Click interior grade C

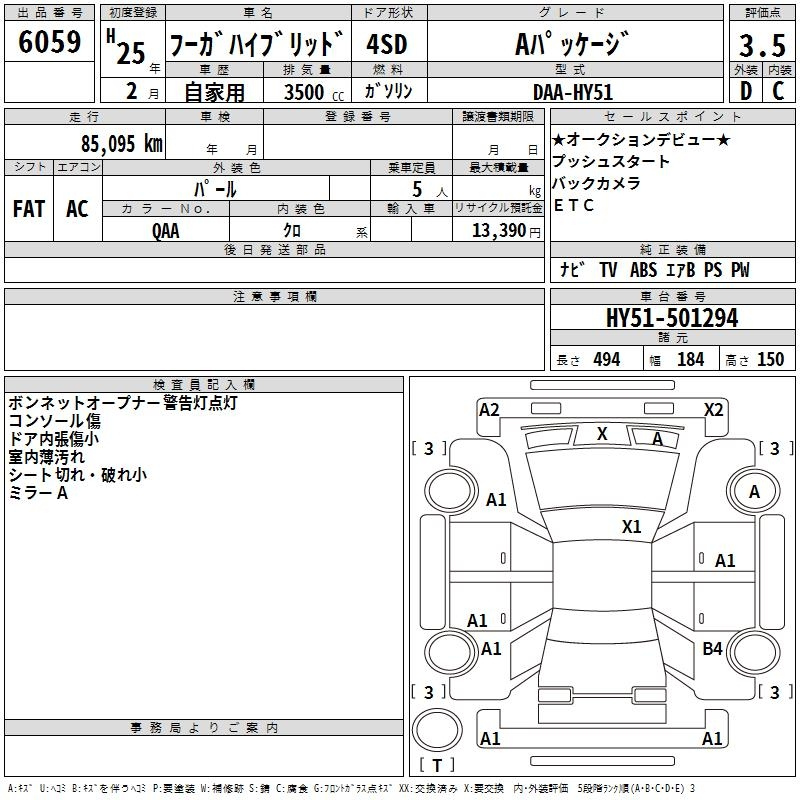(x=778, y=91)
